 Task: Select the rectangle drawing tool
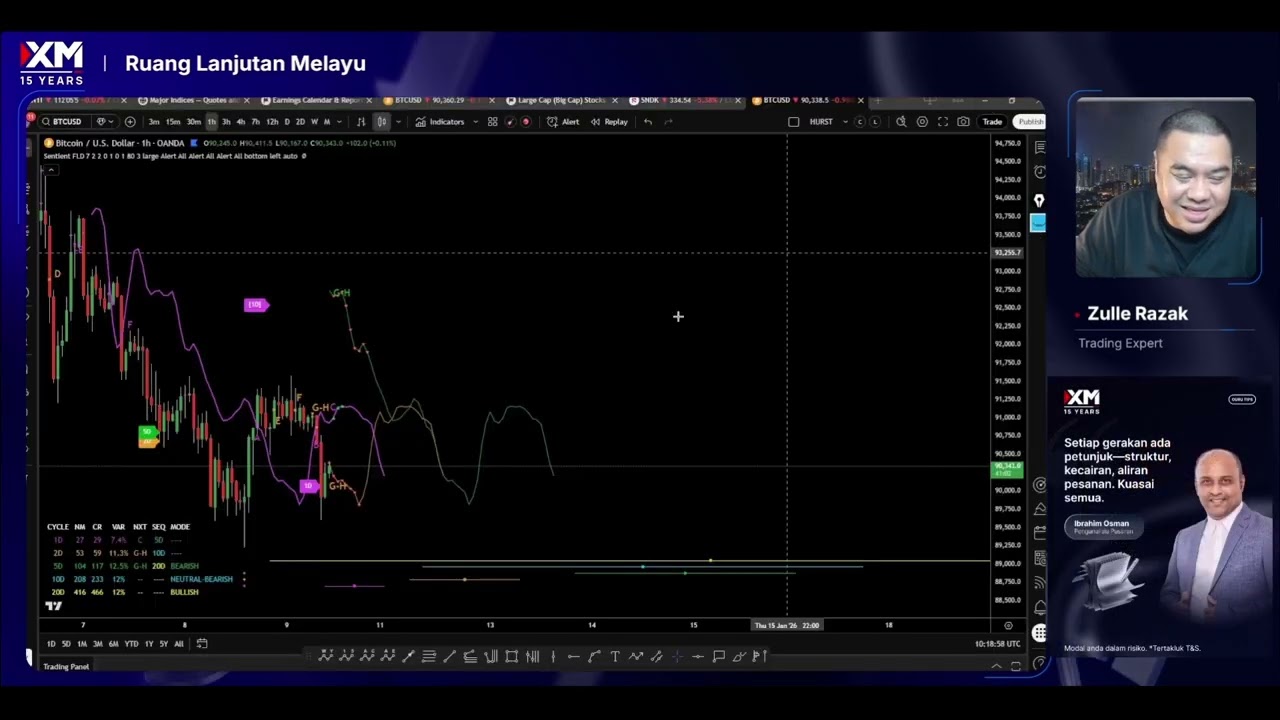(x=511, y=656)
